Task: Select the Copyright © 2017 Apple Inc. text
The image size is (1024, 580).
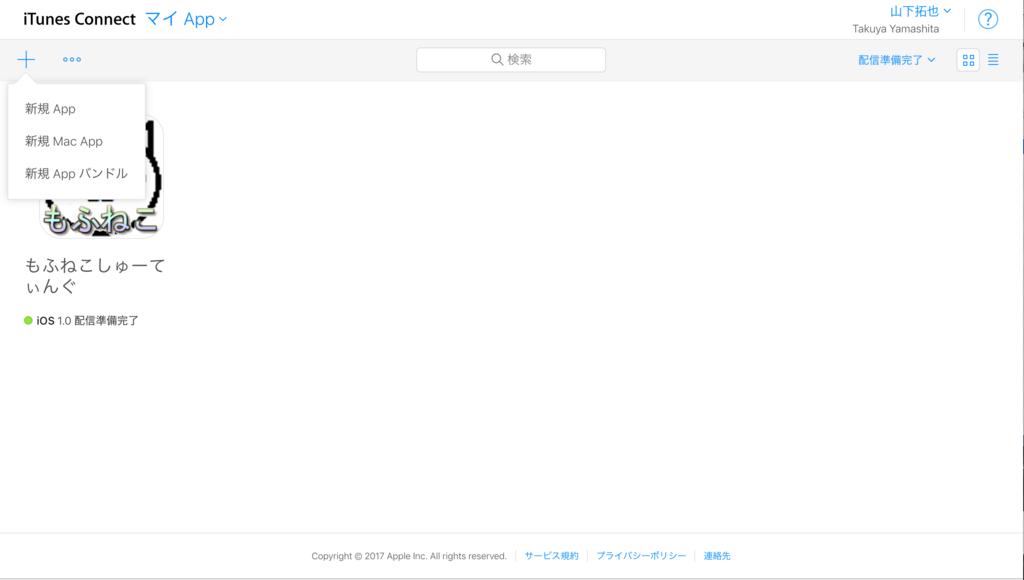Action: (409, 556)
